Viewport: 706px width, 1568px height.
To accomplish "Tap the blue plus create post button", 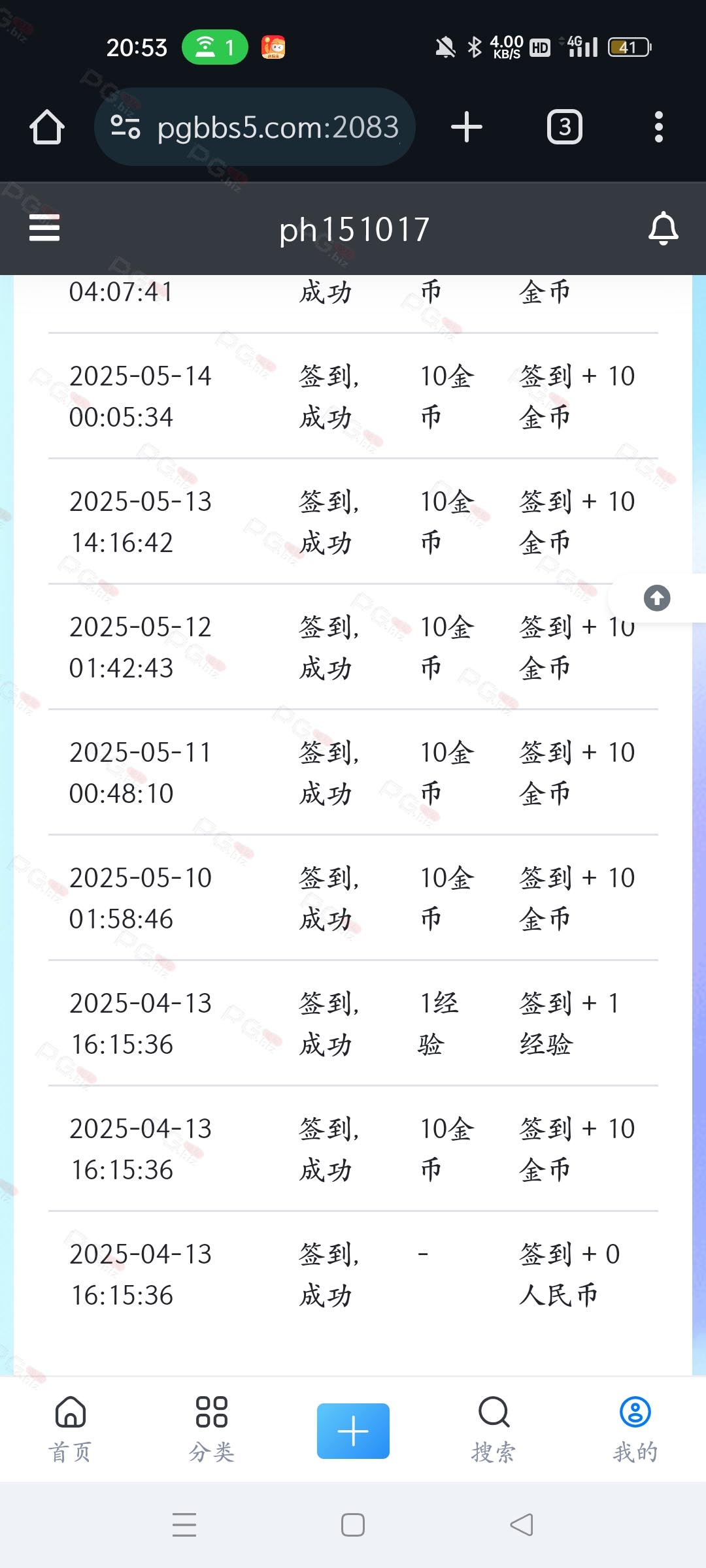I will tap(353, 1431).
